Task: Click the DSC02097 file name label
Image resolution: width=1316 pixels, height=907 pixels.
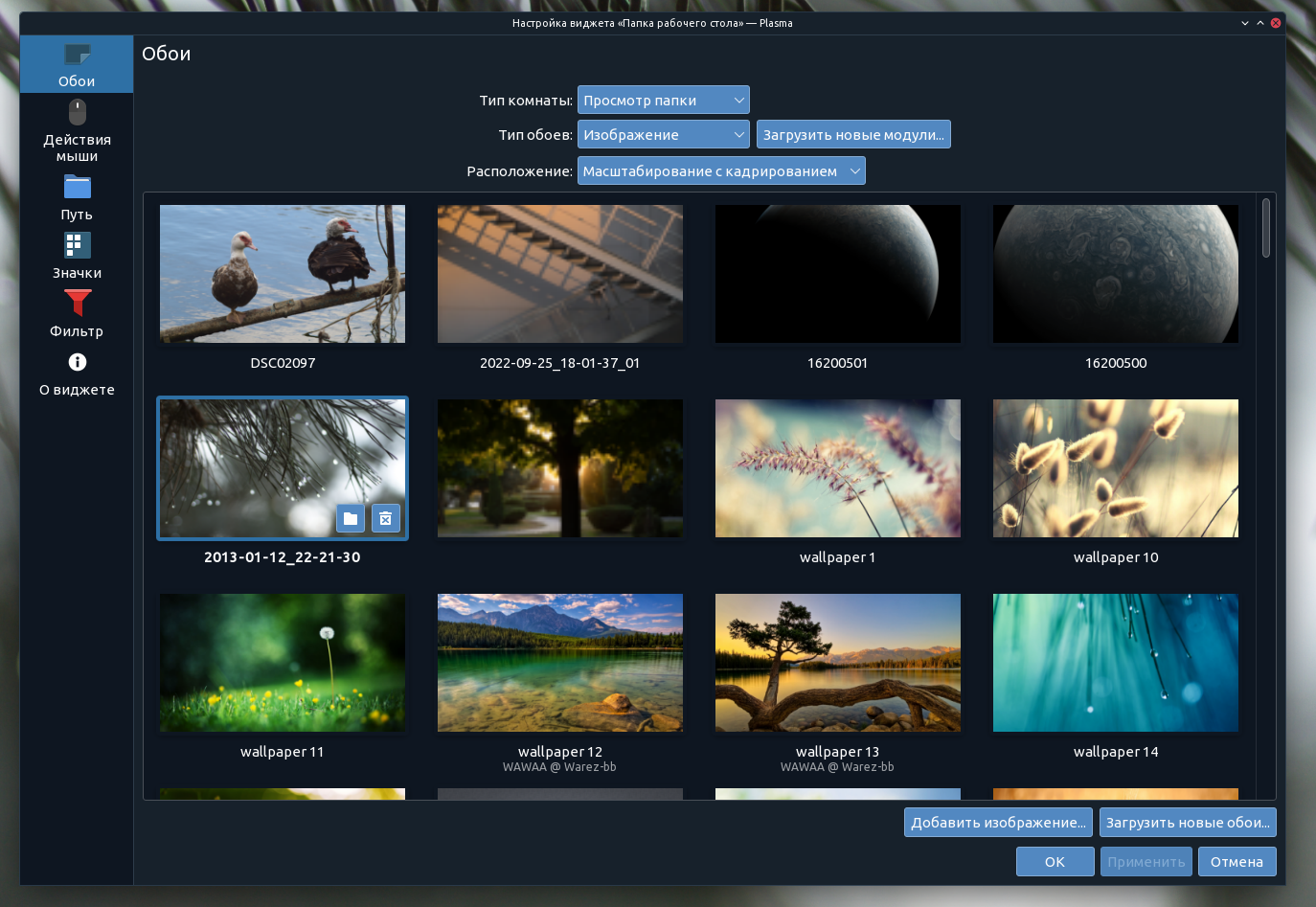Action: click(283, 363)
